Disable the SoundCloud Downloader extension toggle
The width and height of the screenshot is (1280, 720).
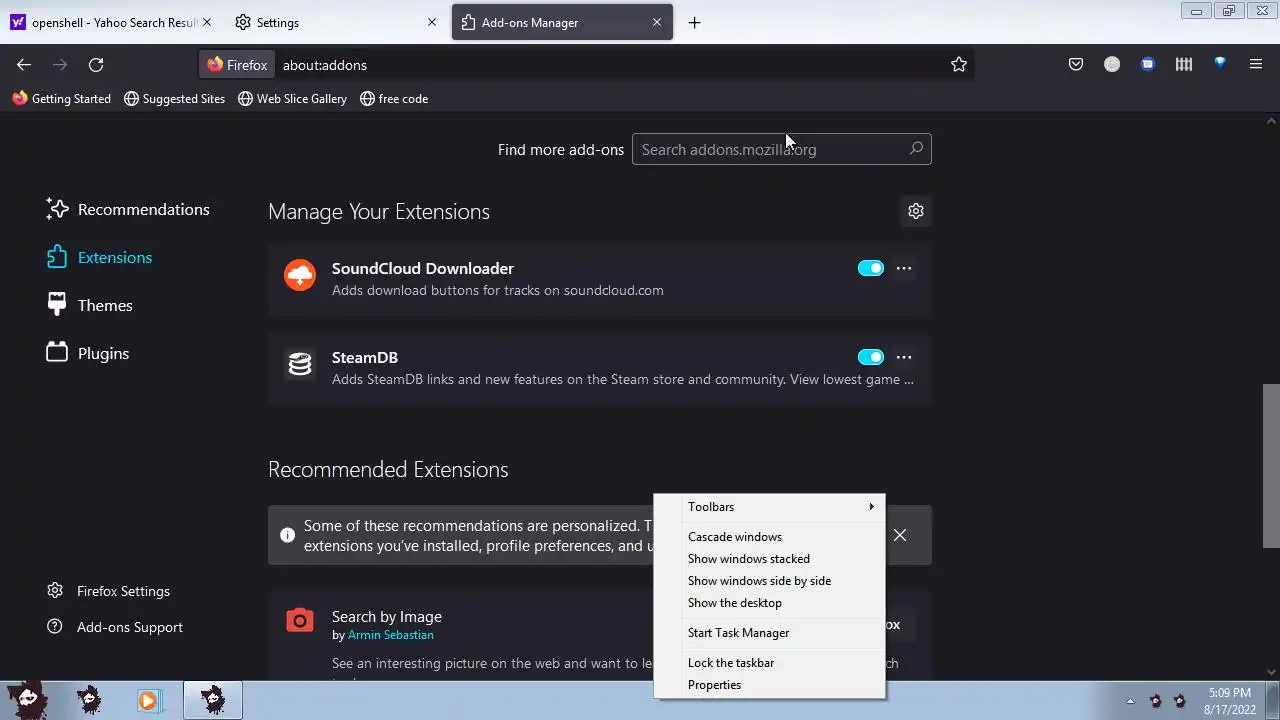tap(871, 268)
